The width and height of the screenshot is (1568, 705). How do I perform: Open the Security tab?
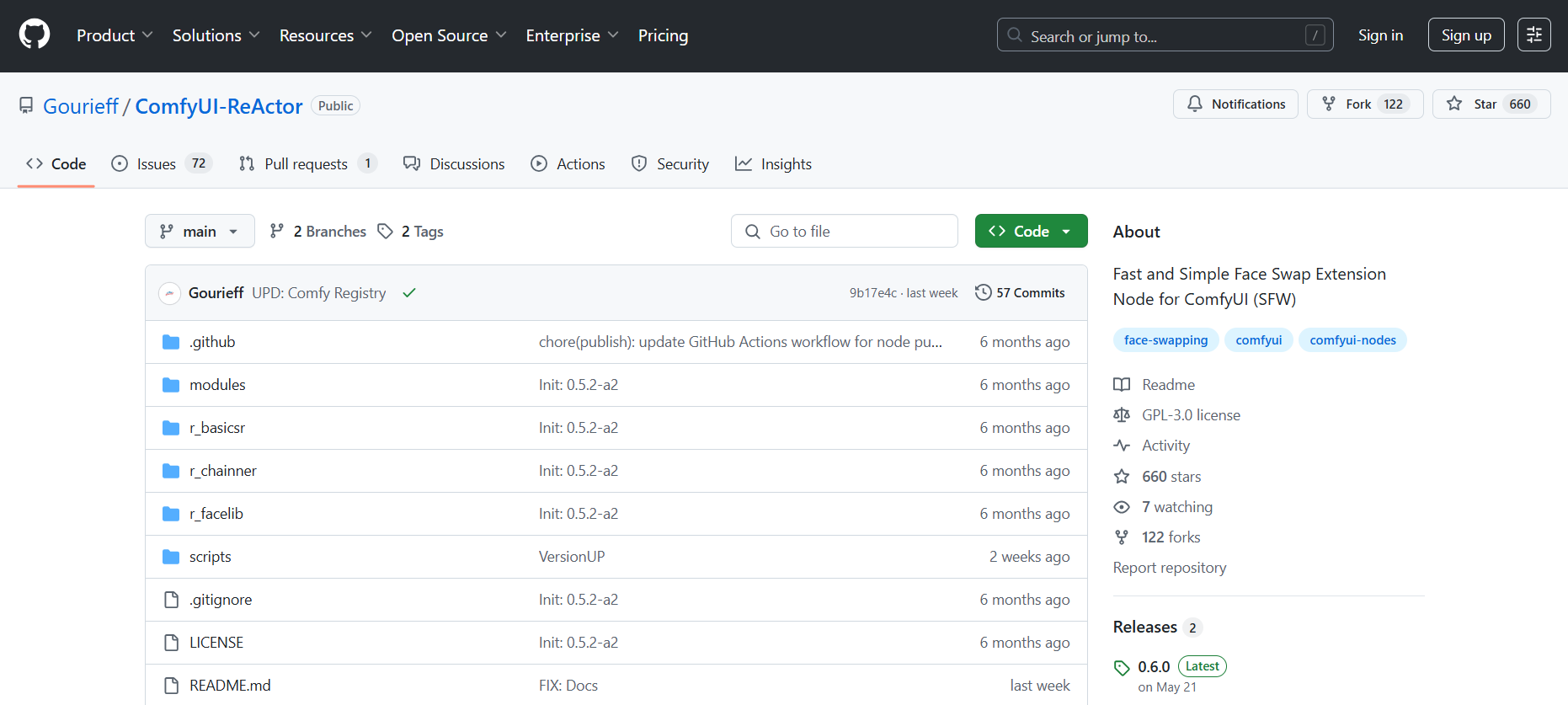tap(670, 163)
